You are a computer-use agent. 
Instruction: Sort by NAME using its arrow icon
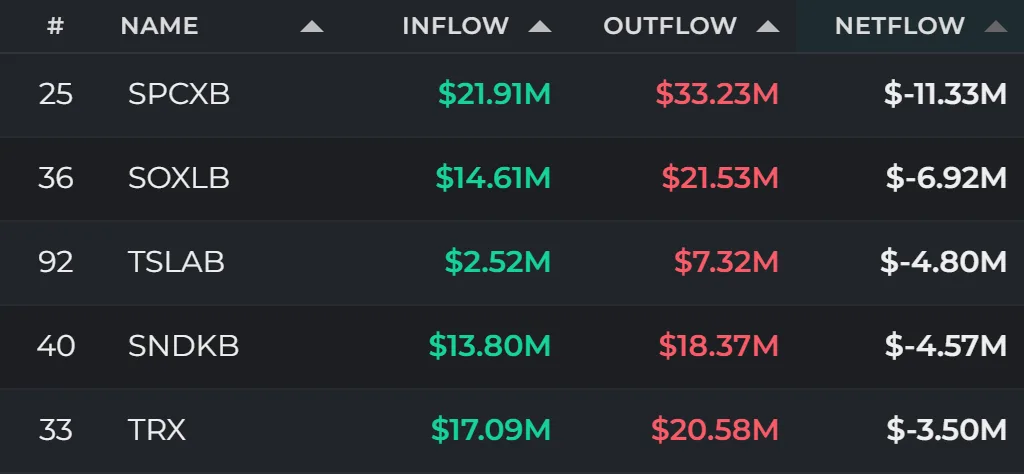[312, 27]
